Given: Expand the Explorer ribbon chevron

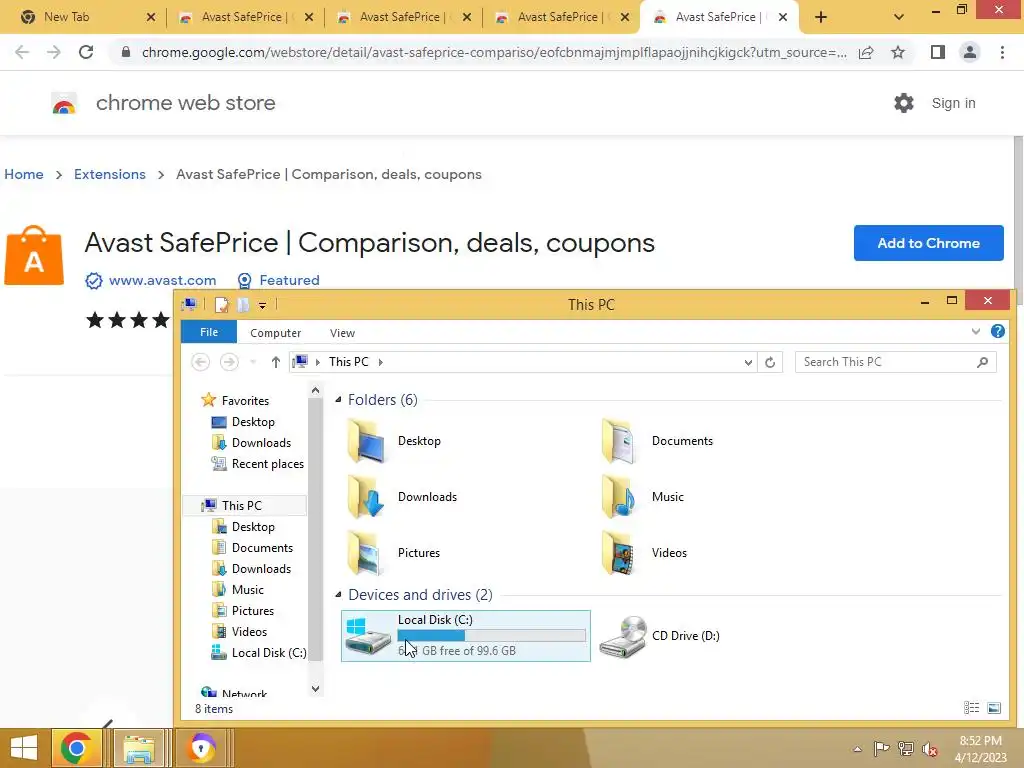Looking at the screenshot, I should pyautogui.click(x=976, y=331).
